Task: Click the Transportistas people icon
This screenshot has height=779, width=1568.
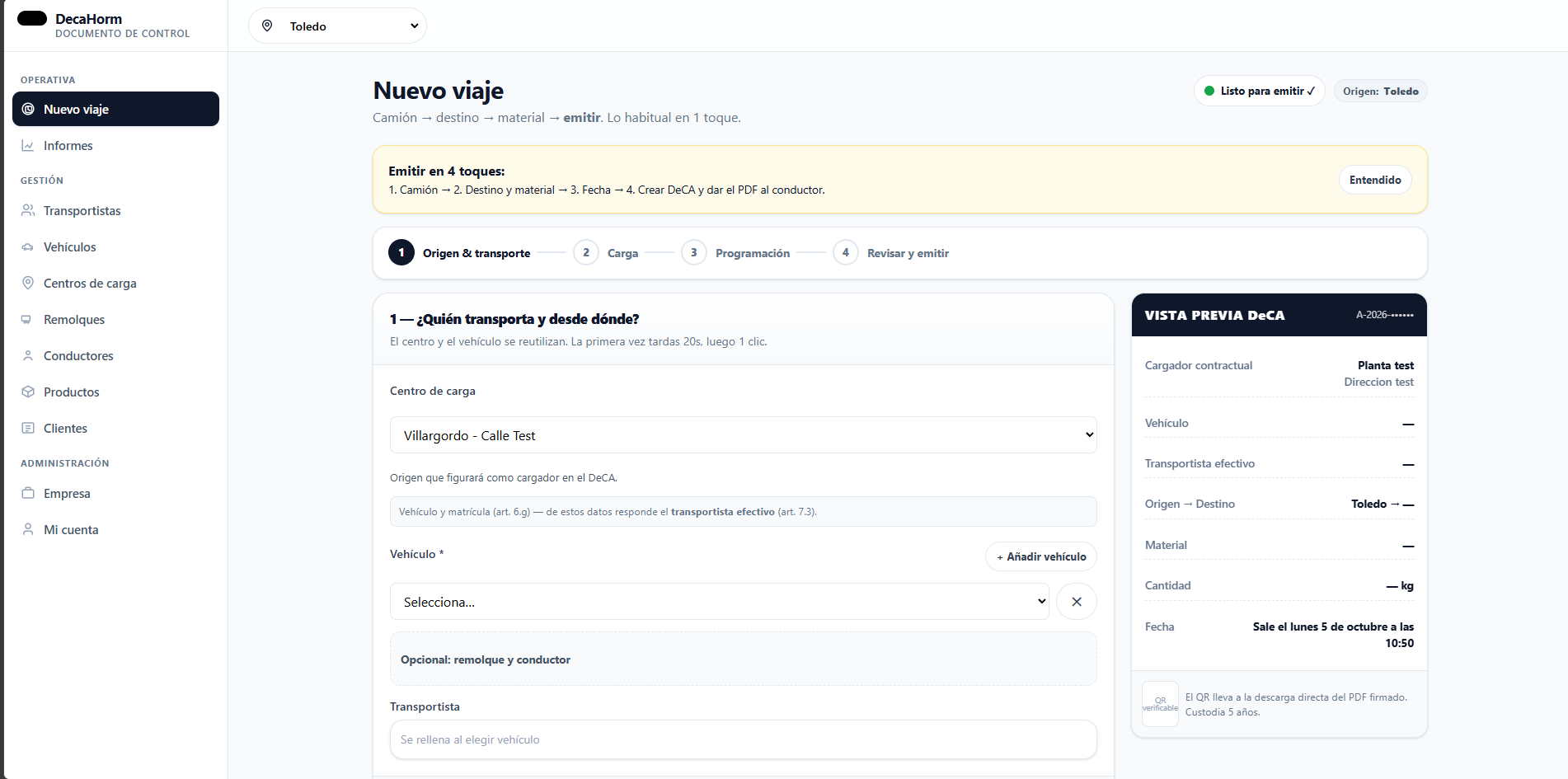Action: (x=28, y=210)
